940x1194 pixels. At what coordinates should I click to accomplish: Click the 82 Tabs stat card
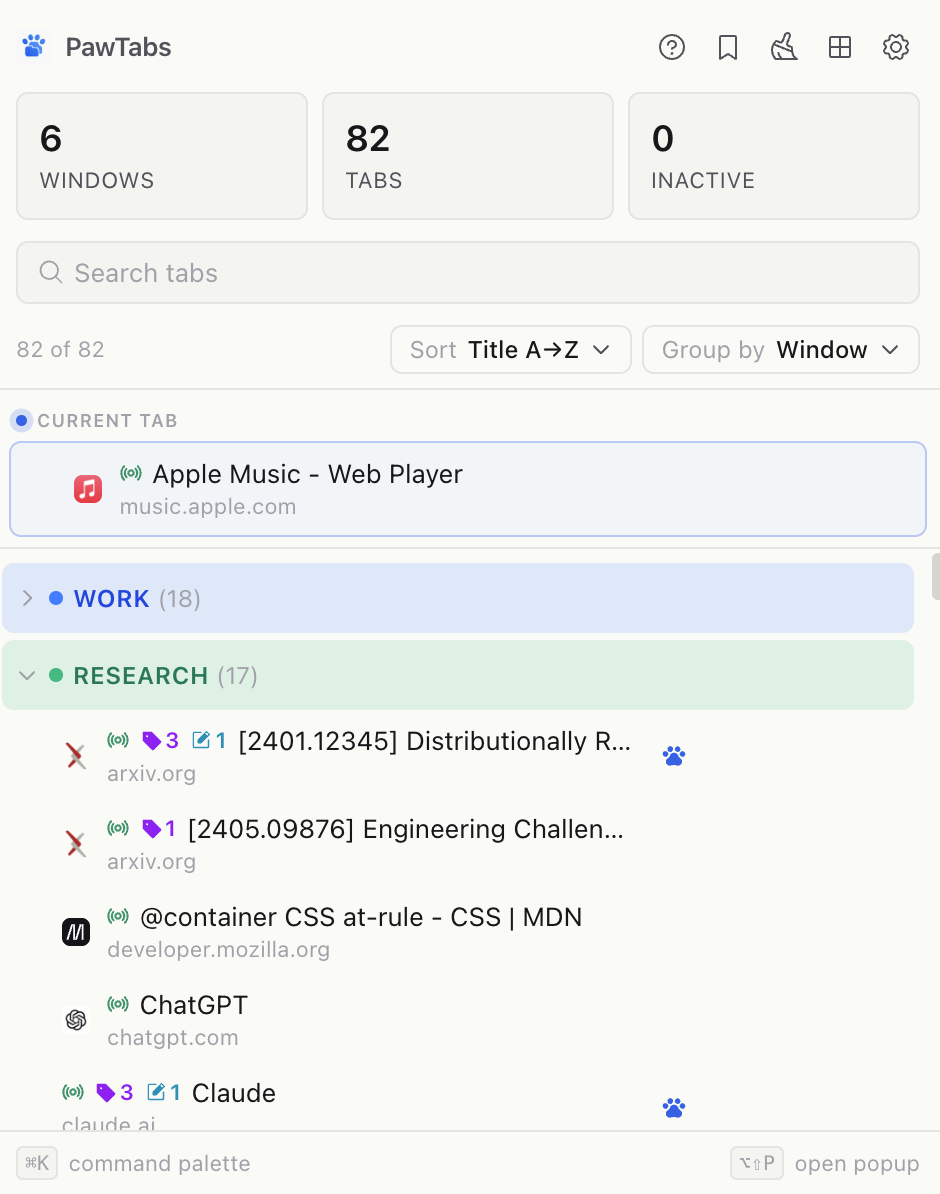[468, 156]
